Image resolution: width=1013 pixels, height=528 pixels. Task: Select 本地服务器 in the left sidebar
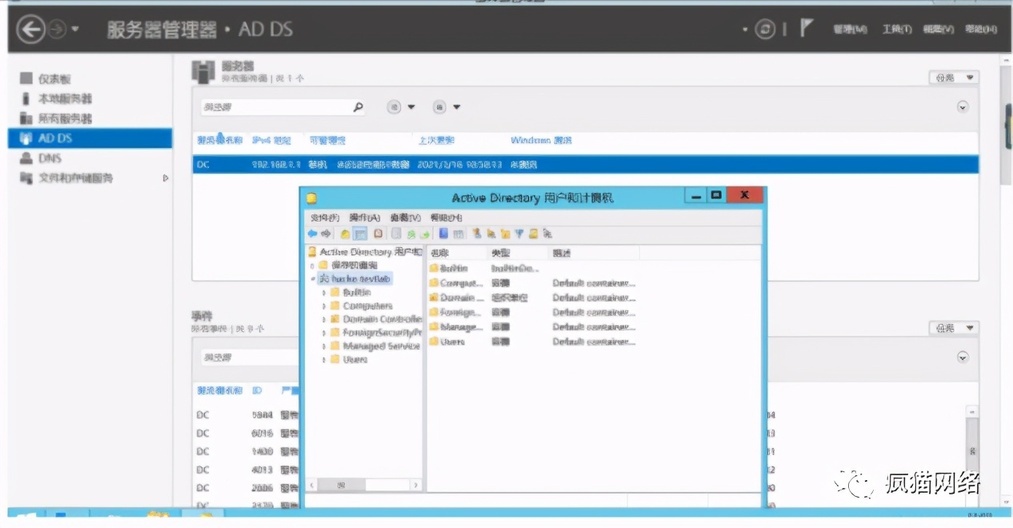65,98
